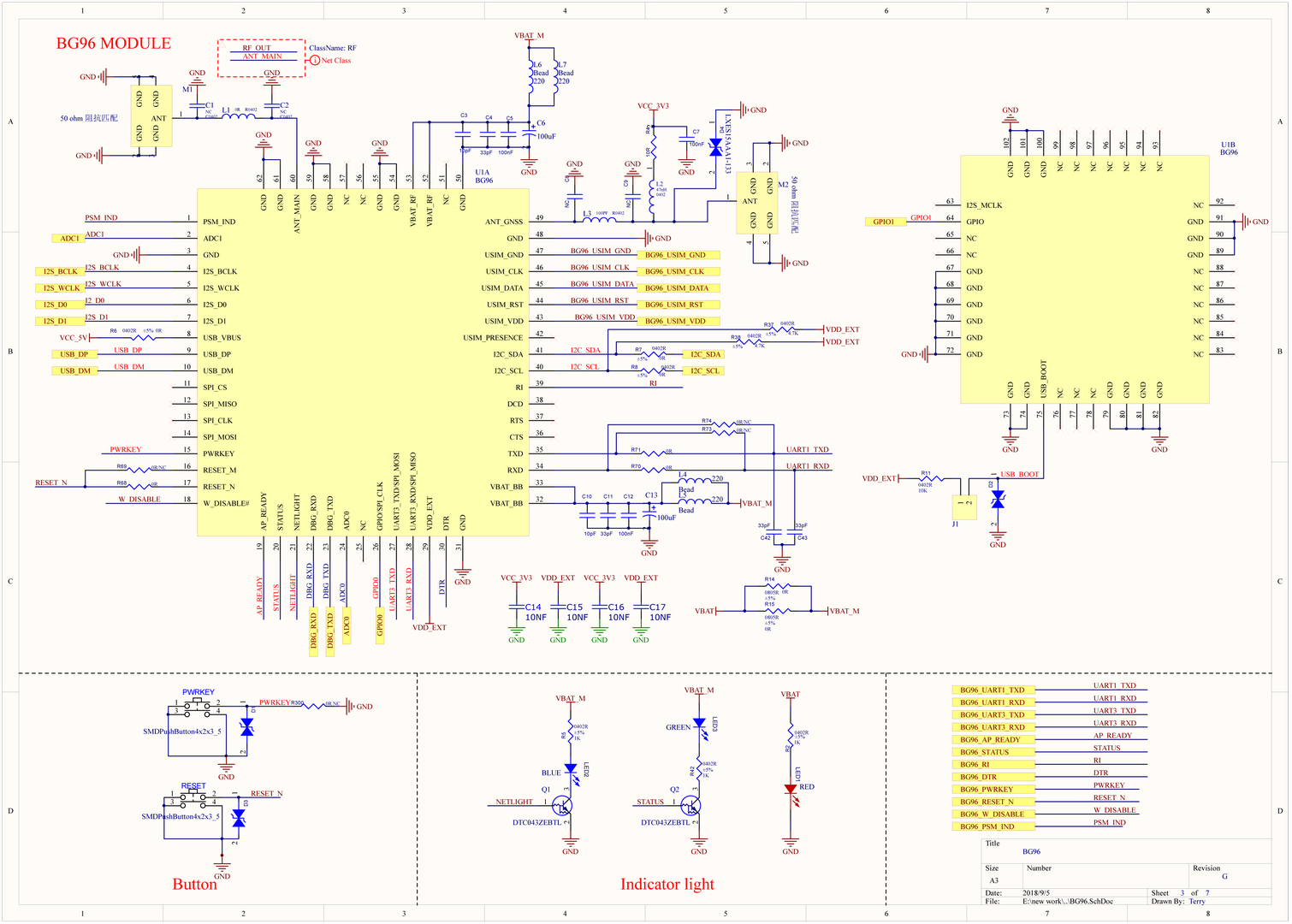Select the M1 antenna connector block

[151, 115]
